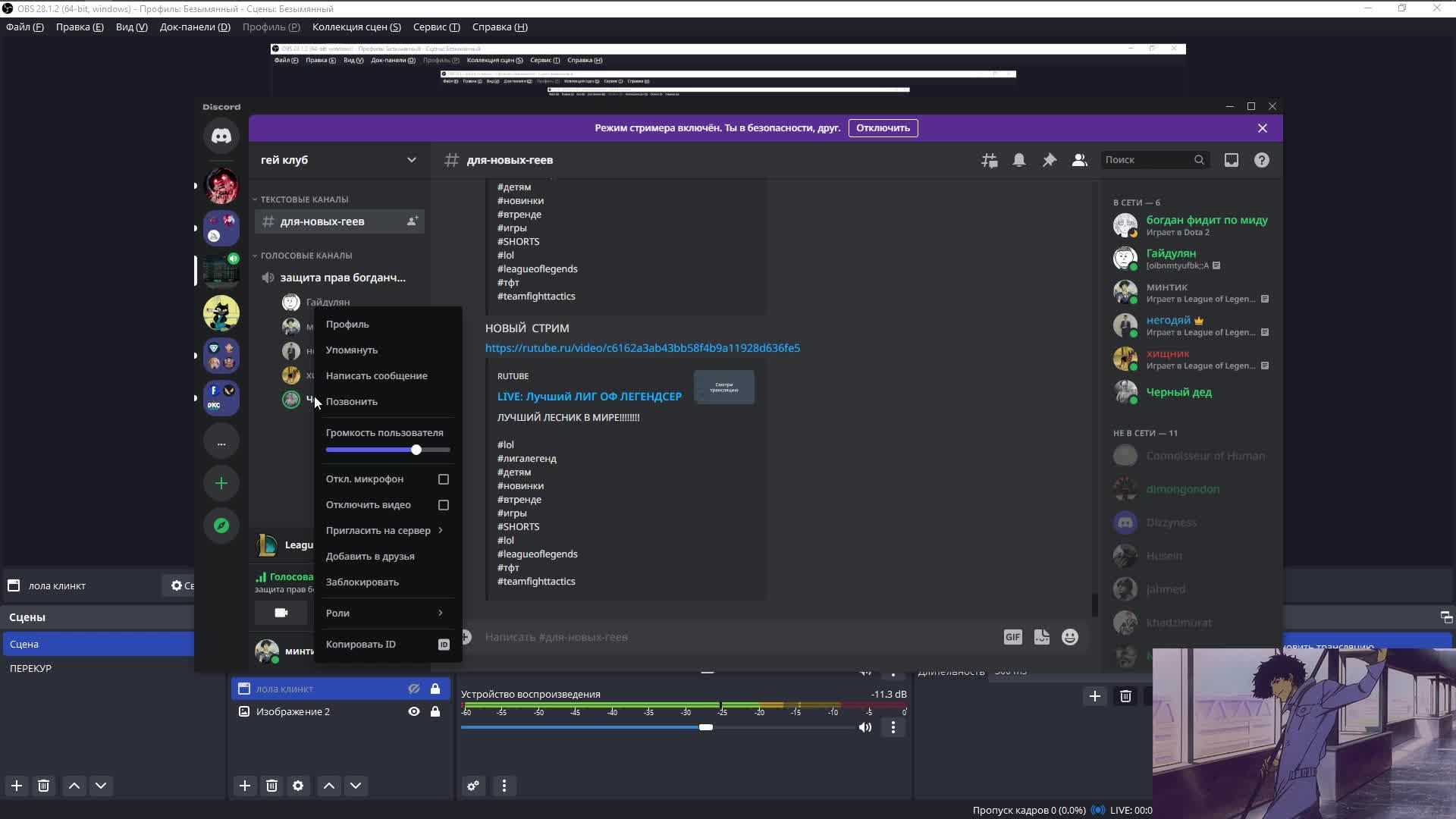This screenshot has height=819, width=1456.
Task: Open the threads hashtag icon
Action: [x=989, y=160]
